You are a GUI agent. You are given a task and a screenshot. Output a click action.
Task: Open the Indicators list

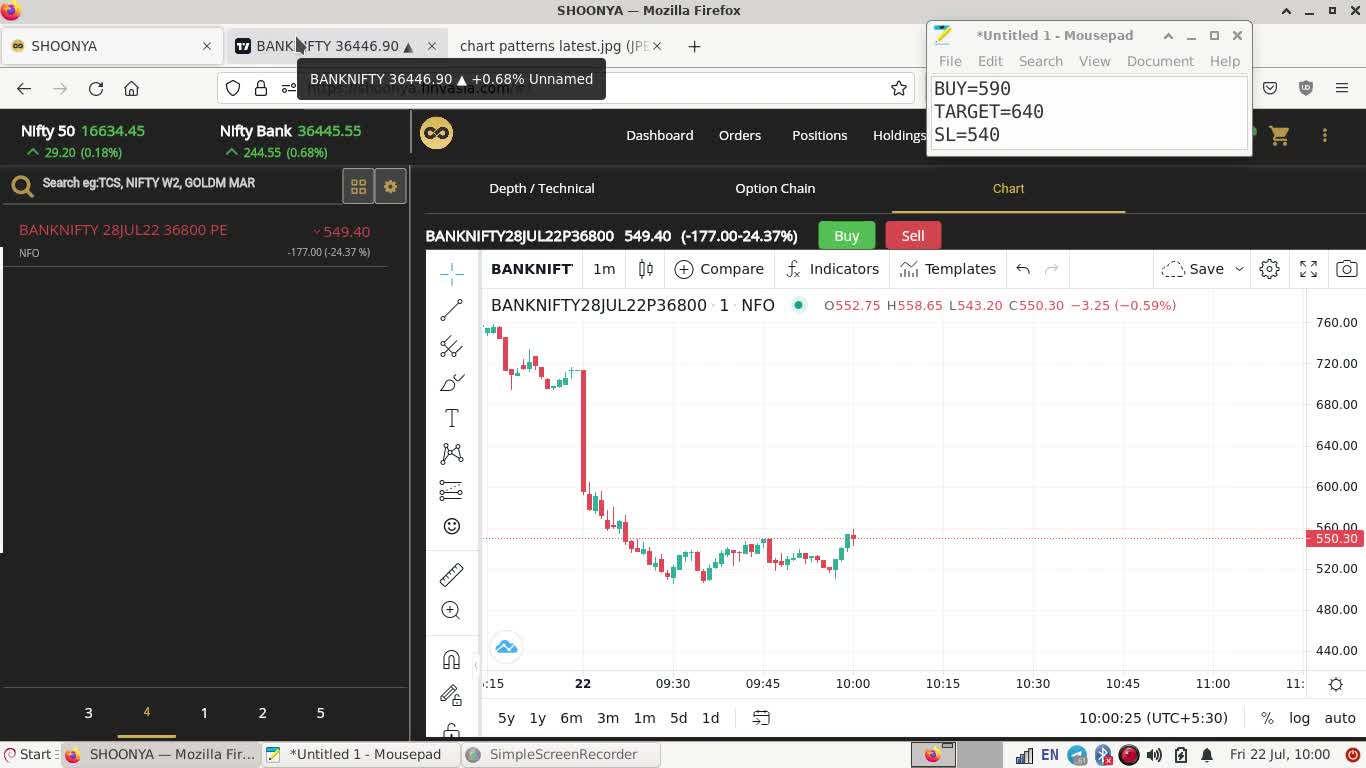[832, 269]
